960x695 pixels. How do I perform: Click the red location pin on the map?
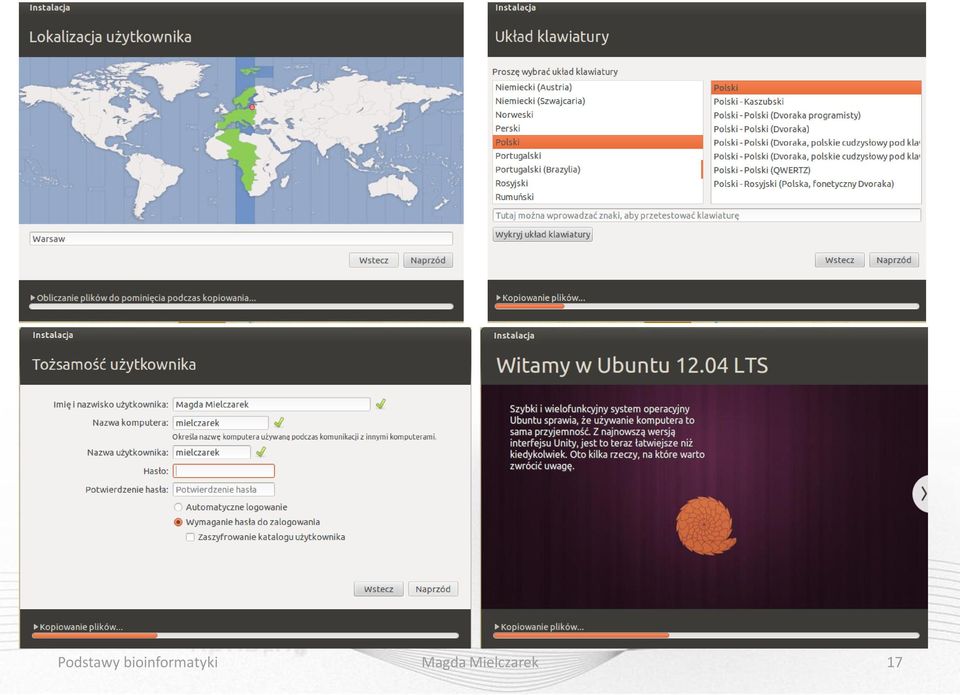pyautogui.click(x=252, y=107)
